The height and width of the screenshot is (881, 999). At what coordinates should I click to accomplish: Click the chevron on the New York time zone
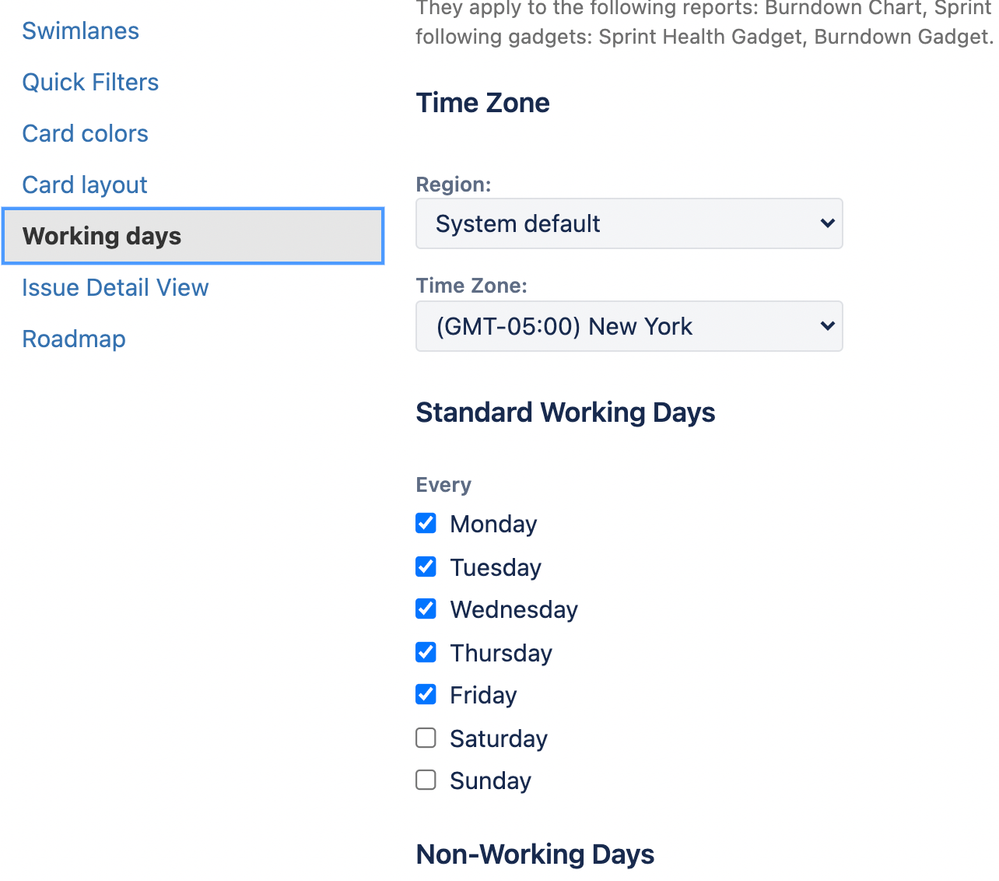pos(827,326)
